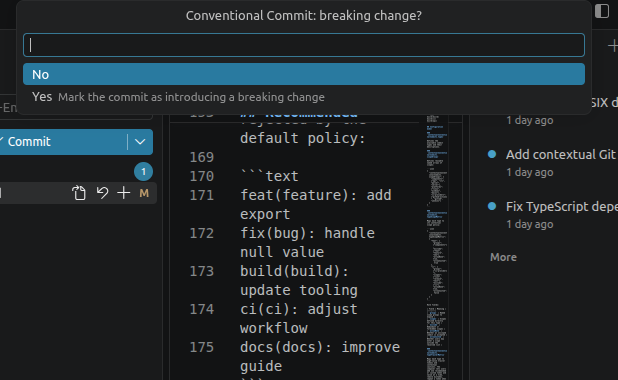
Task: Click the text 'default policy:' in the editor
Action: click(x=303, y=138)
